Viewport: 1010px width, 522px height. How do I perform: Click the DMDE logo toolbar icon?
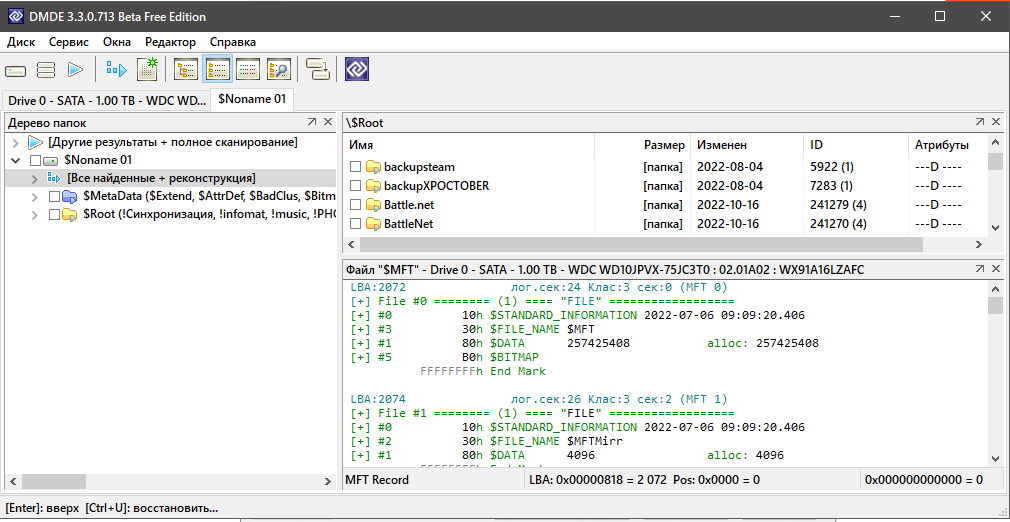(356, 70)
